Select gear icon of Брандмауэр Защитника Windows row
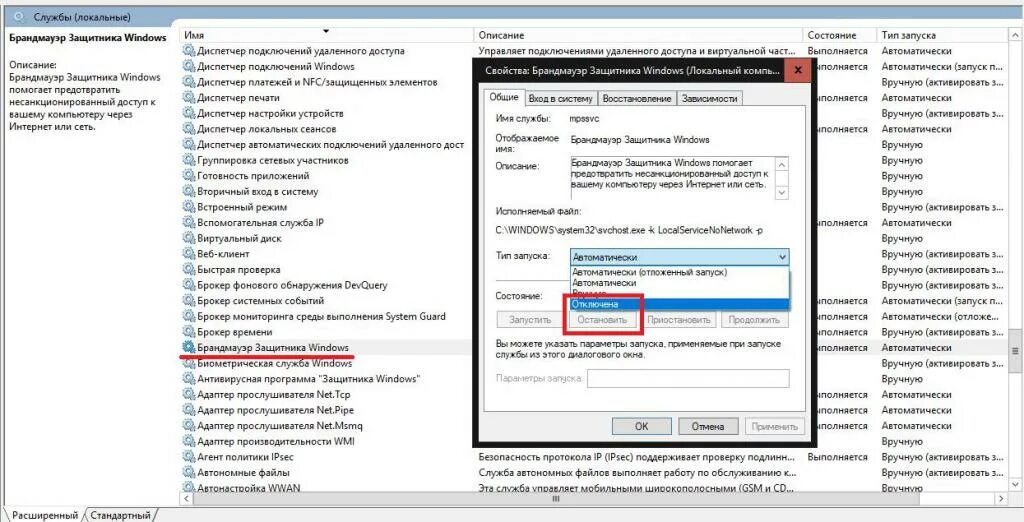Image resolution: width=1024 pixels, height=522 pixels. [189, 348]
